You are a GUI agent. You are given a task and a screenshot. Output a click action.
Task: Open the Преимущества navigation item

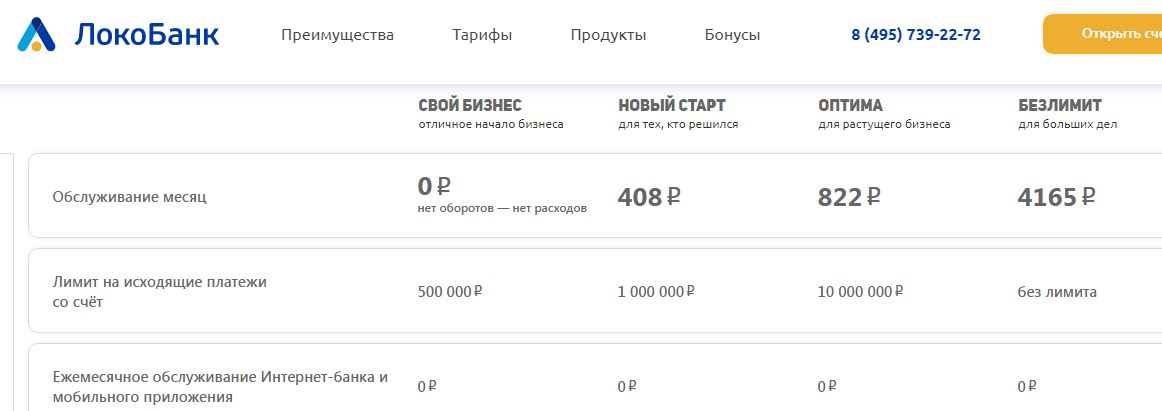pos(337,35)
